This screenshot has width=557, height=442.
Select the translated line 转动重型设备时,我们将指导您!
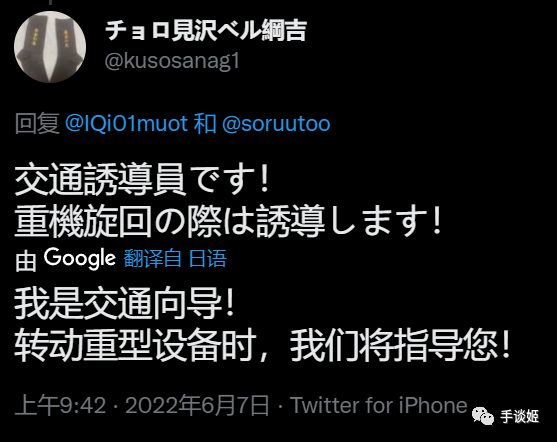tap(263, 345)
